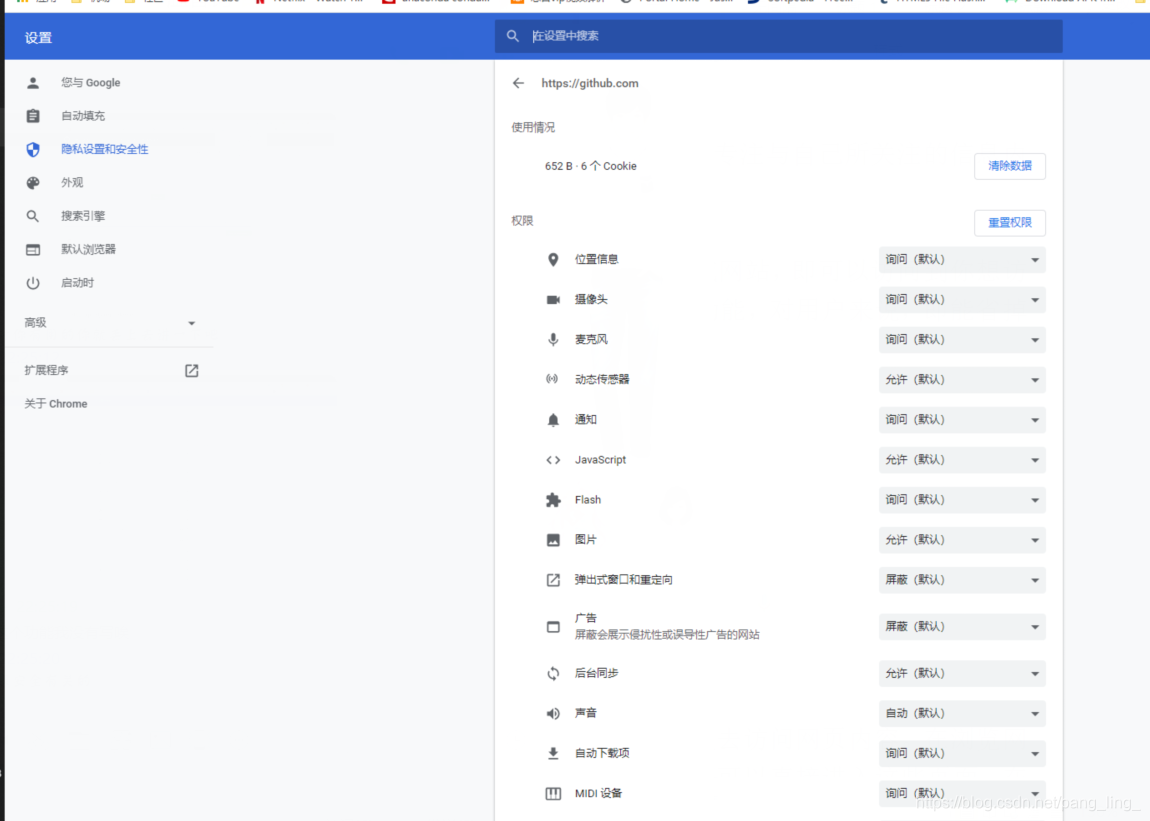This screenshot has width=1150, height=821.
Task: Open 默认浏览器 settings section
Action: [x=88, y=249]
